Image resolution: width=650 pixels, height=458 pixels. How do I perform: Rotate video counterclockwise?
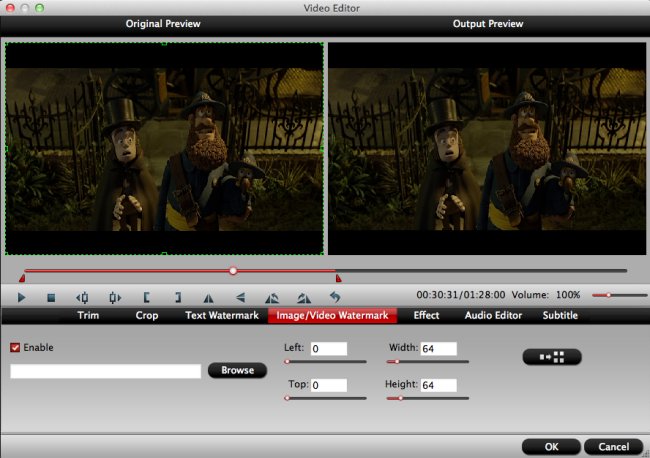(272, 298)
